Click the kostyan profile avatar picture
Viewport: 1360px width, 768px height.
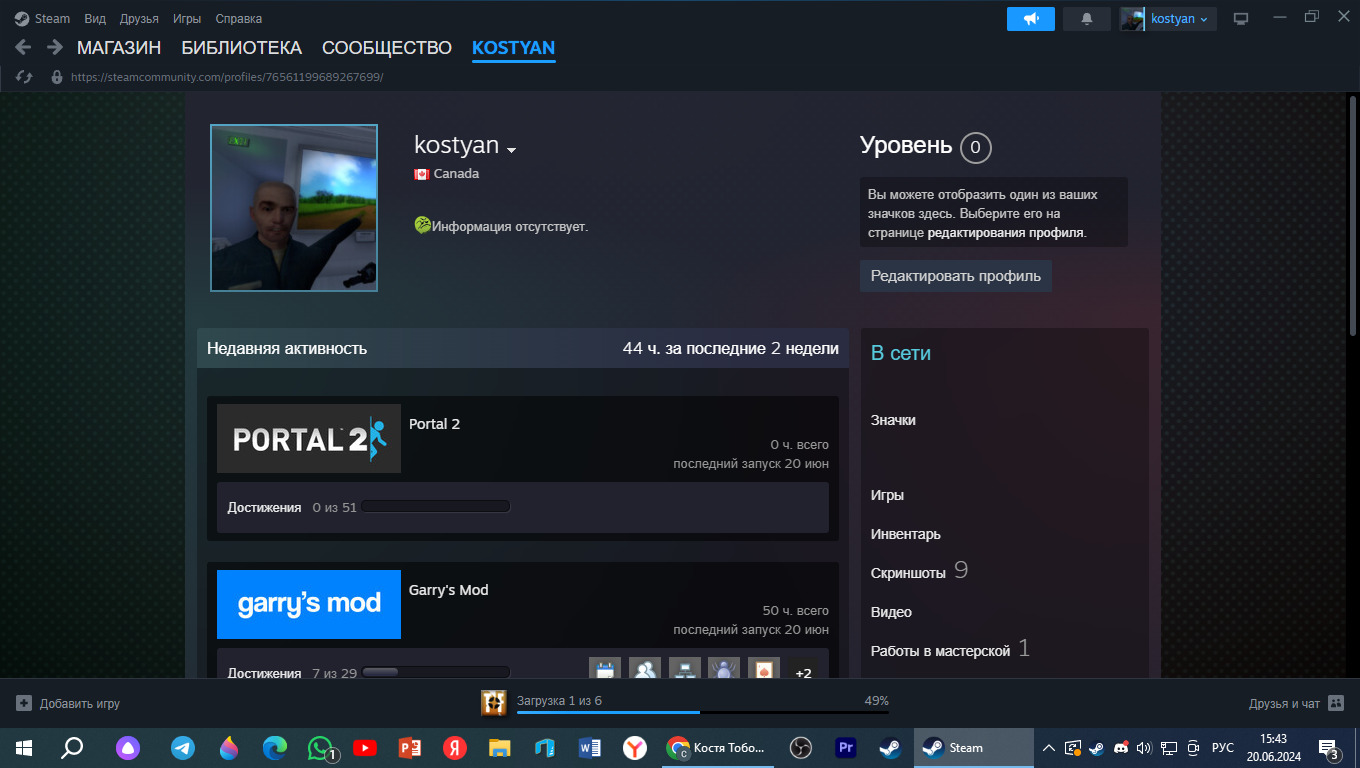tap(294, 208)
